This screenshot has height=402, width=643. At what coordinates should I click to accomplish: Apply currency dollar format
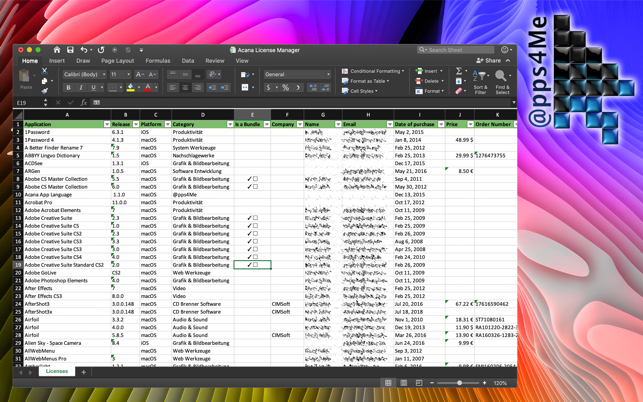tap(268, 87)
